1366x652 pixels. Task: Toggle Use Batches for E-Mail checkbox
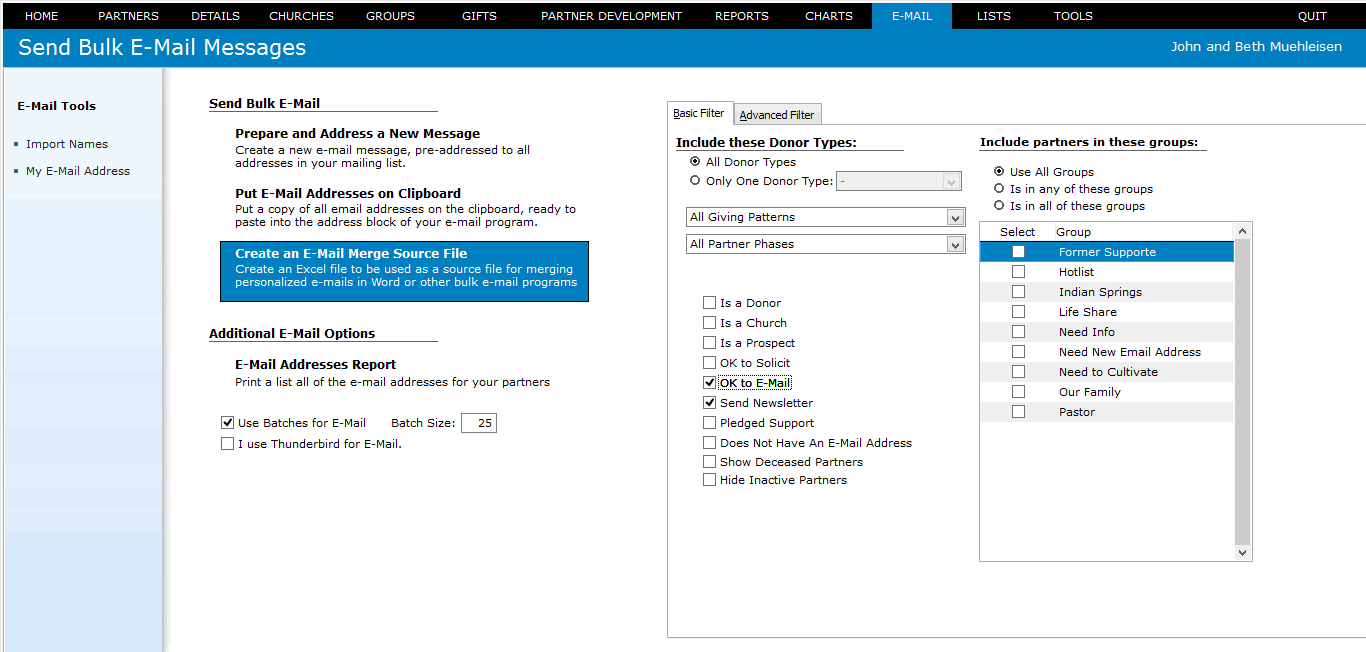pyautogui.click(x=228, y=423)
